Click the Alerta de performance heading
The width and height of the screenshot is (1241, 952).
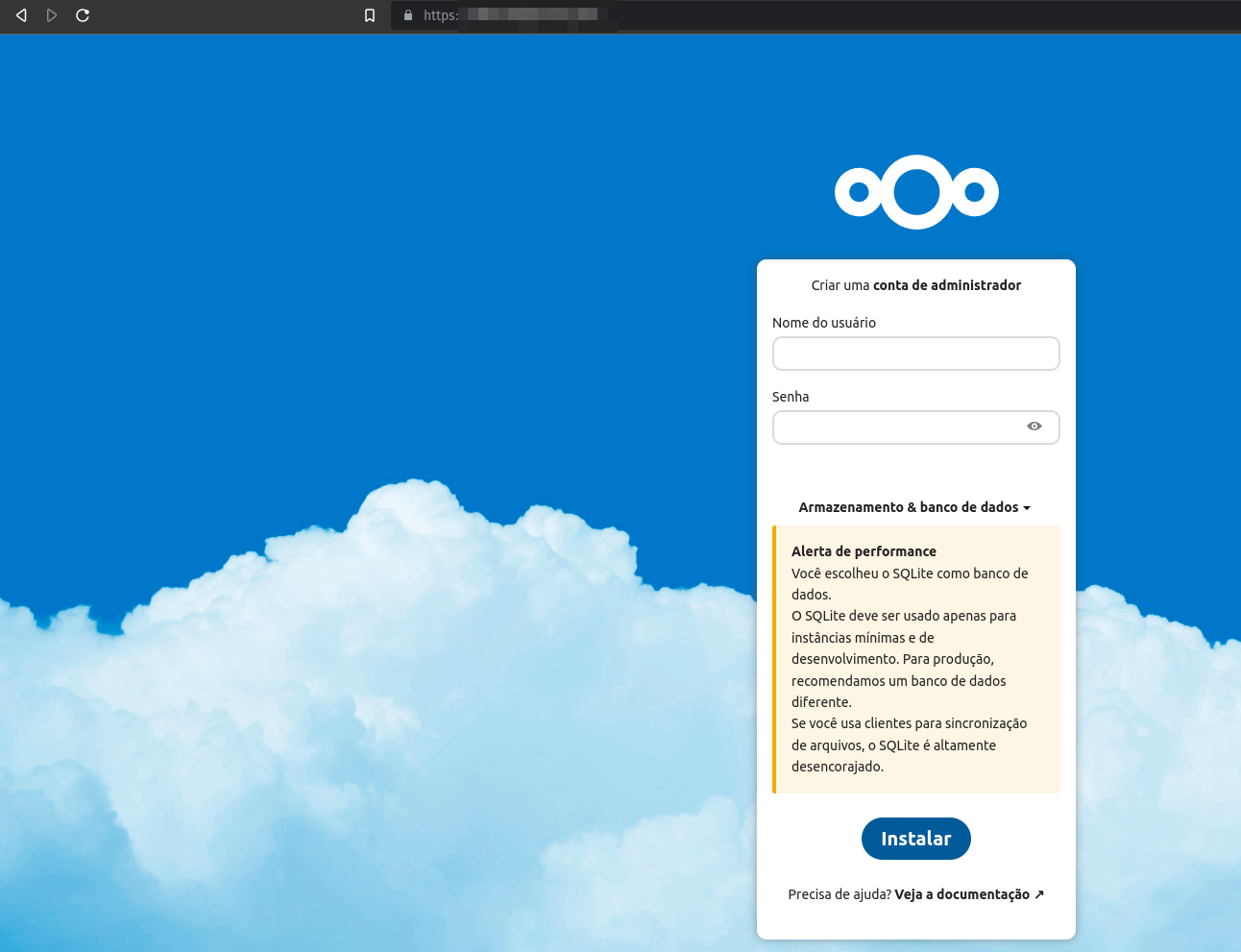pyautogui.click(x=864, y=551)
